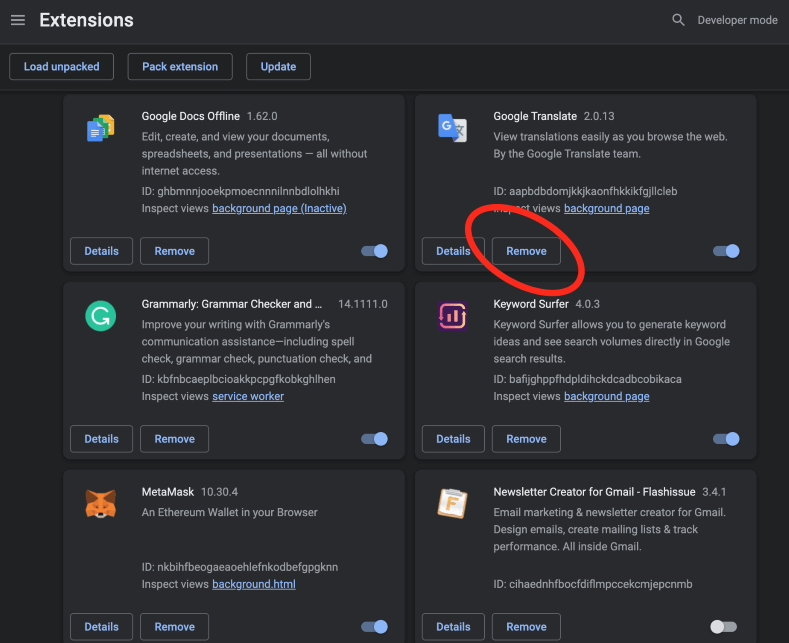The height and width of the screenshot is (643, 789).
Task: Click the Load unpacked button
Action: (x=61, y=67)
